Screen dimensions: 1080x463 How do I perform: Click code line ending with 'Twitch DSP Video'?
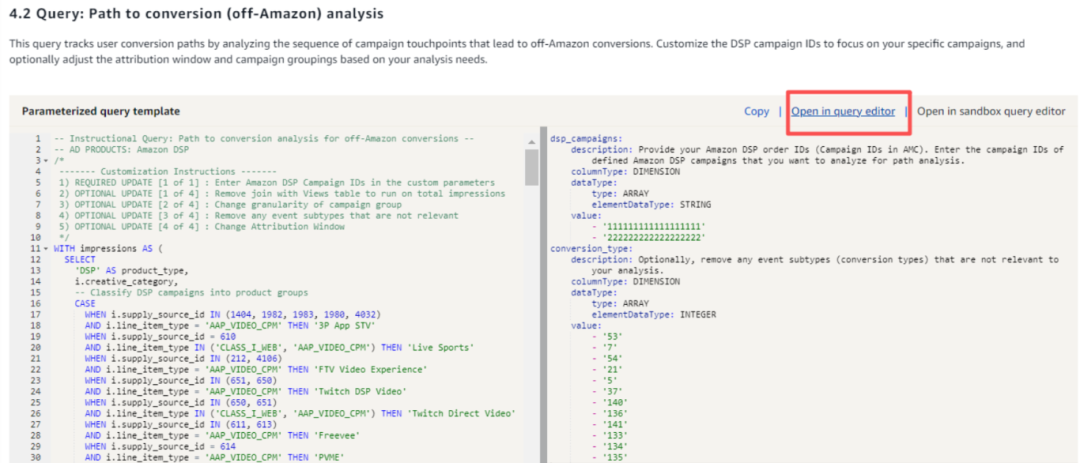[x=246, y=392]
